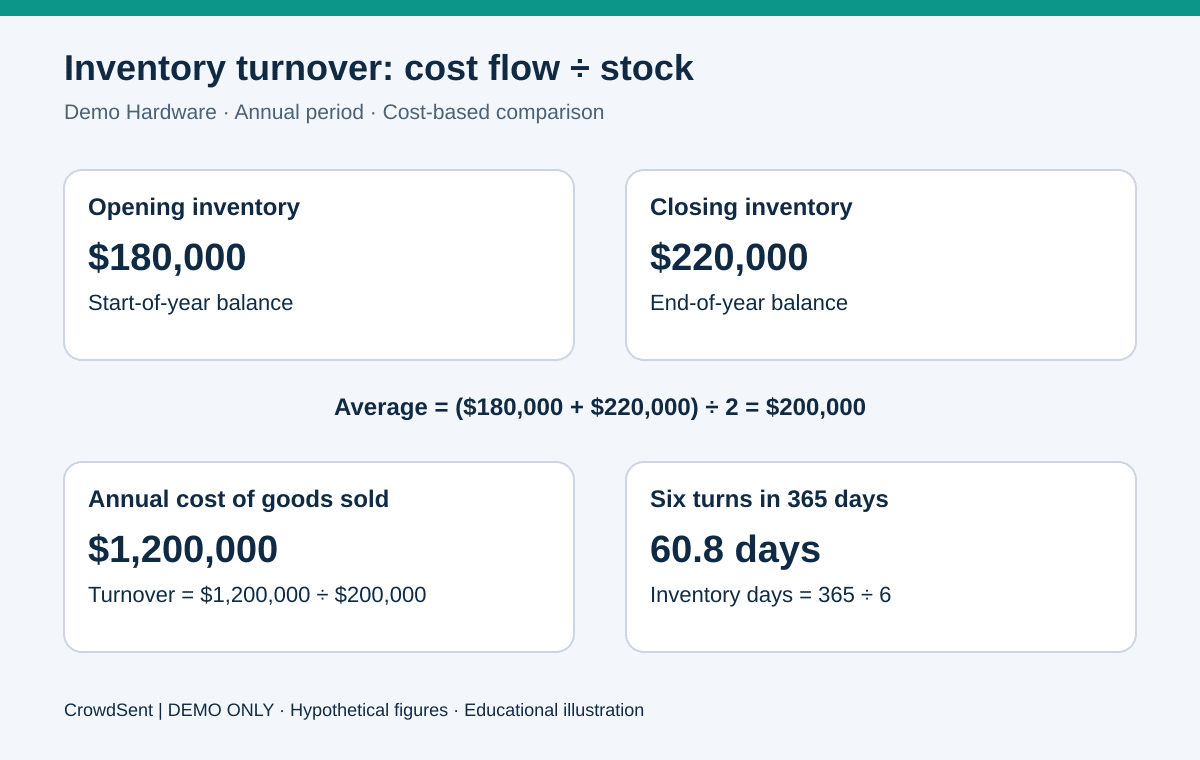The width and height of the screenshot is (1200, 760).
Task: Click the 'End-of-year balance' caption
Action: (749, 303)
